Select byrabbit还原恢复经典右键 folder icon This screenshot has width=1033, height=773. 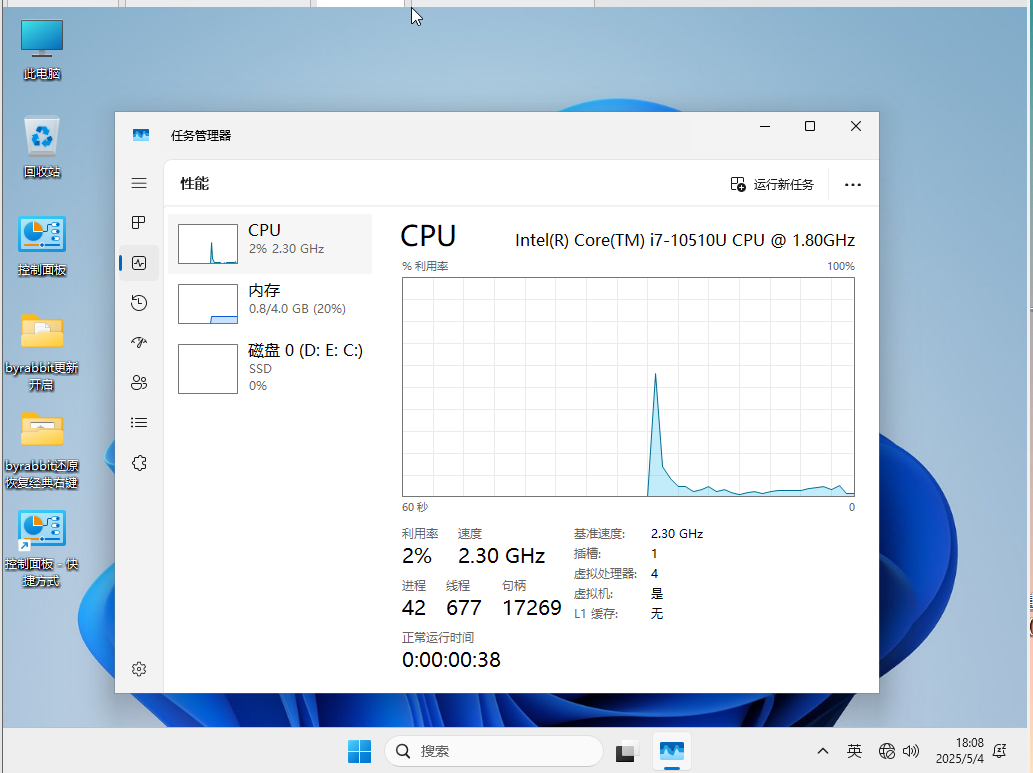(x=42, y=450)
